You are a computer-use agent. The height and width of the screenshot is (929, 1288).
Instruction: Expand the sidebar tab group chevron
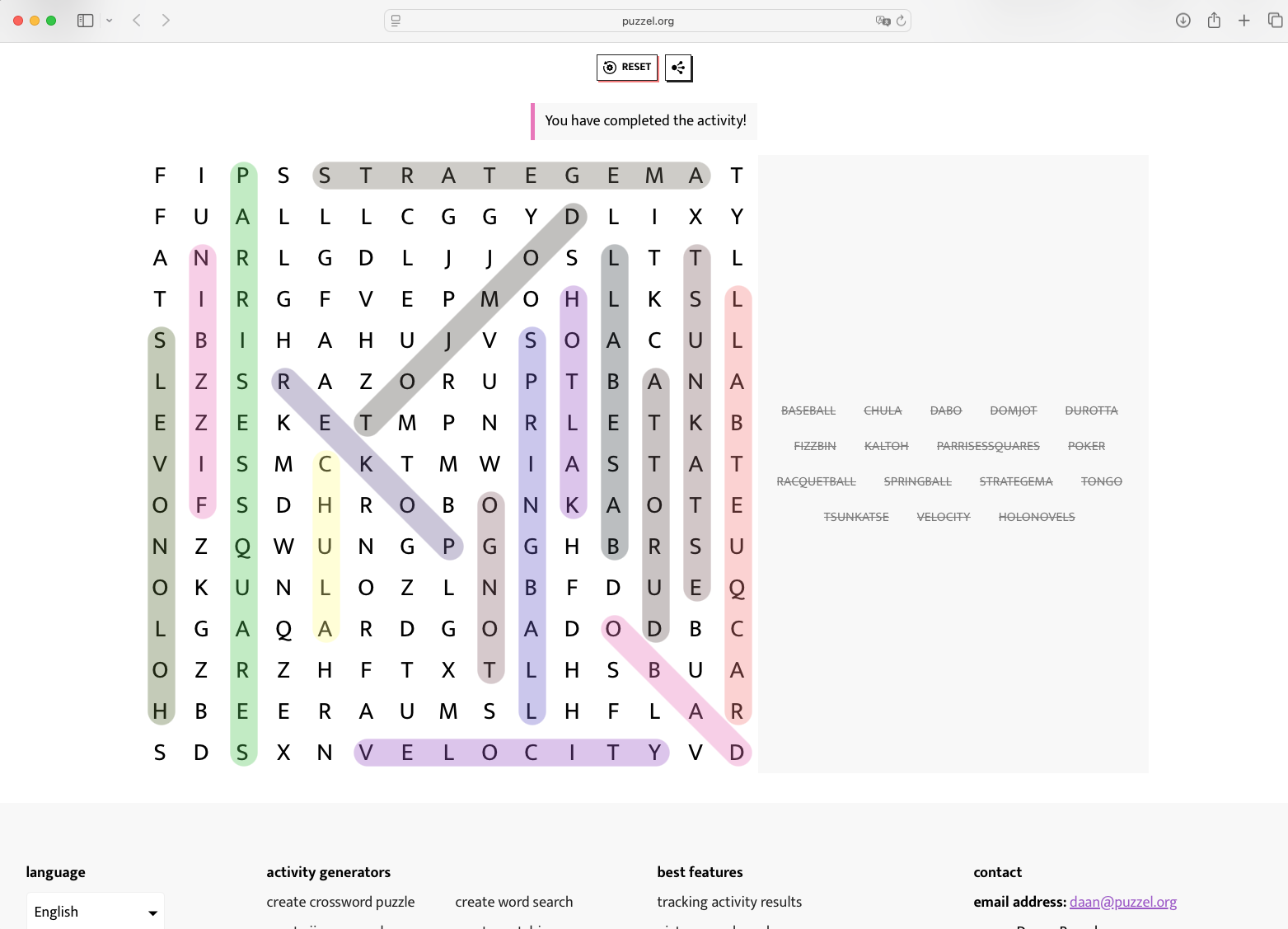(109, 21)
